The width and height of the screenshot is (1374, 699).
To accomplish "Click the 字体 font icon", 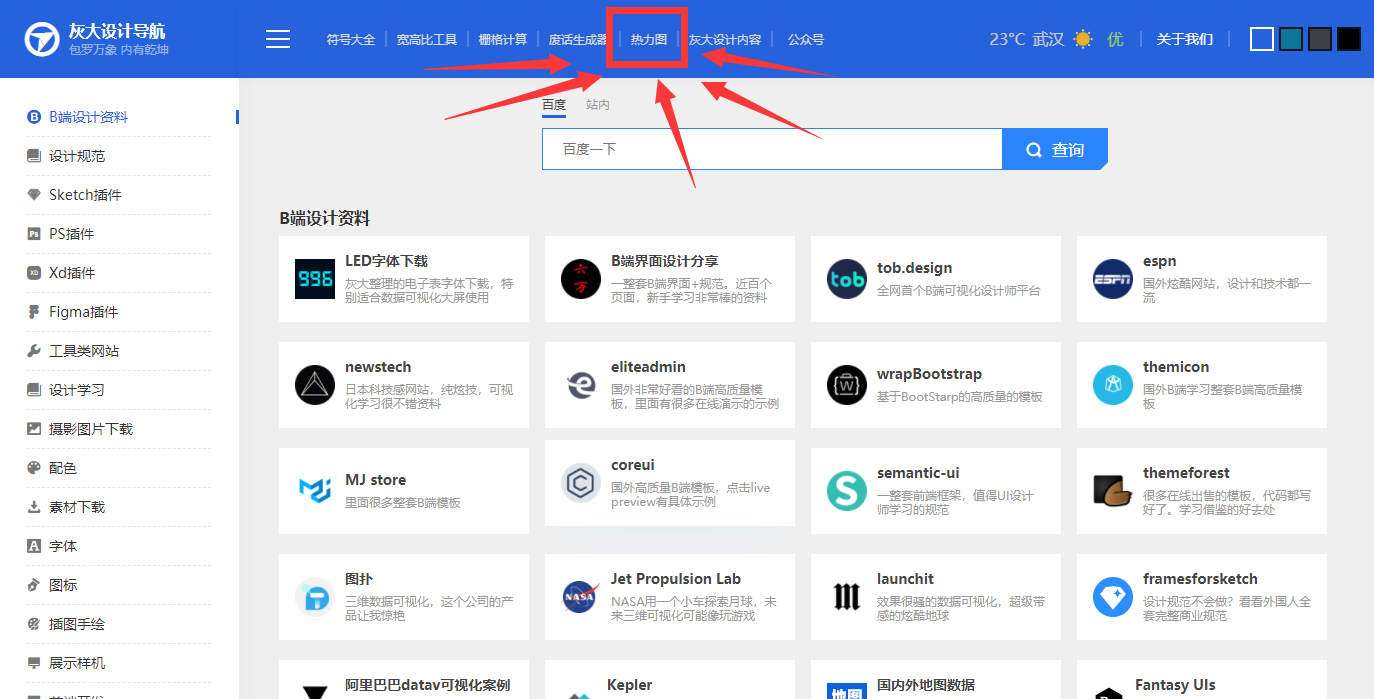I will tap(34, 546).
